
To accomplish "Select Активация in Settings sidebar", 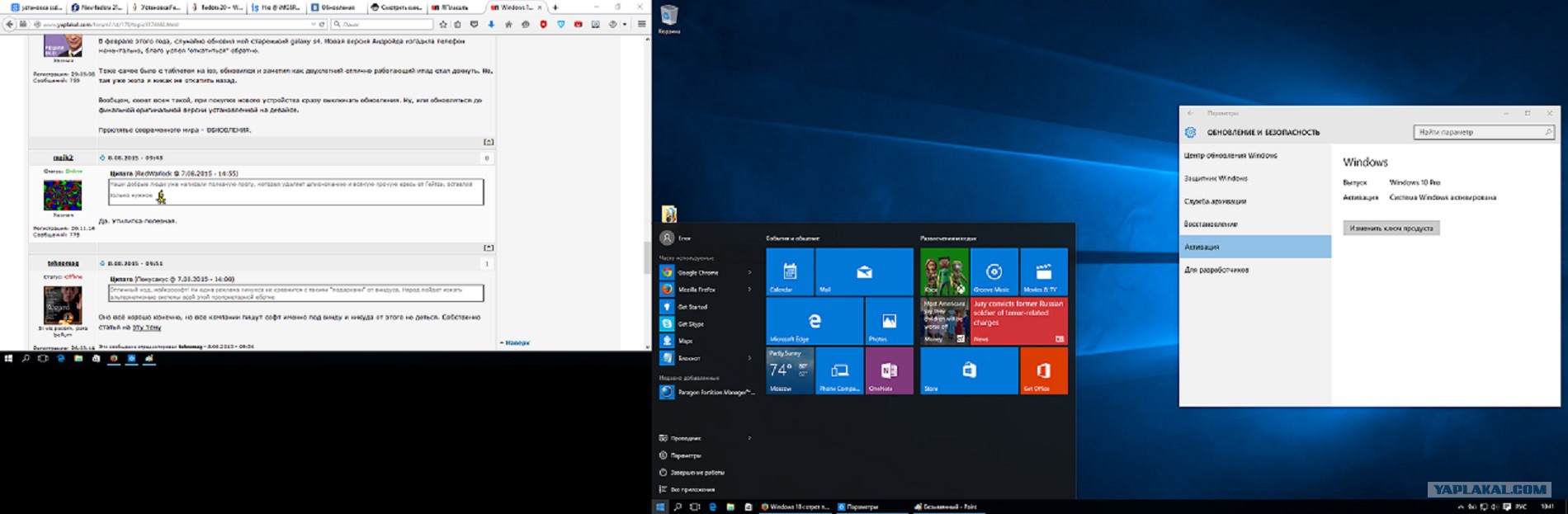I will click(1255, 247).
